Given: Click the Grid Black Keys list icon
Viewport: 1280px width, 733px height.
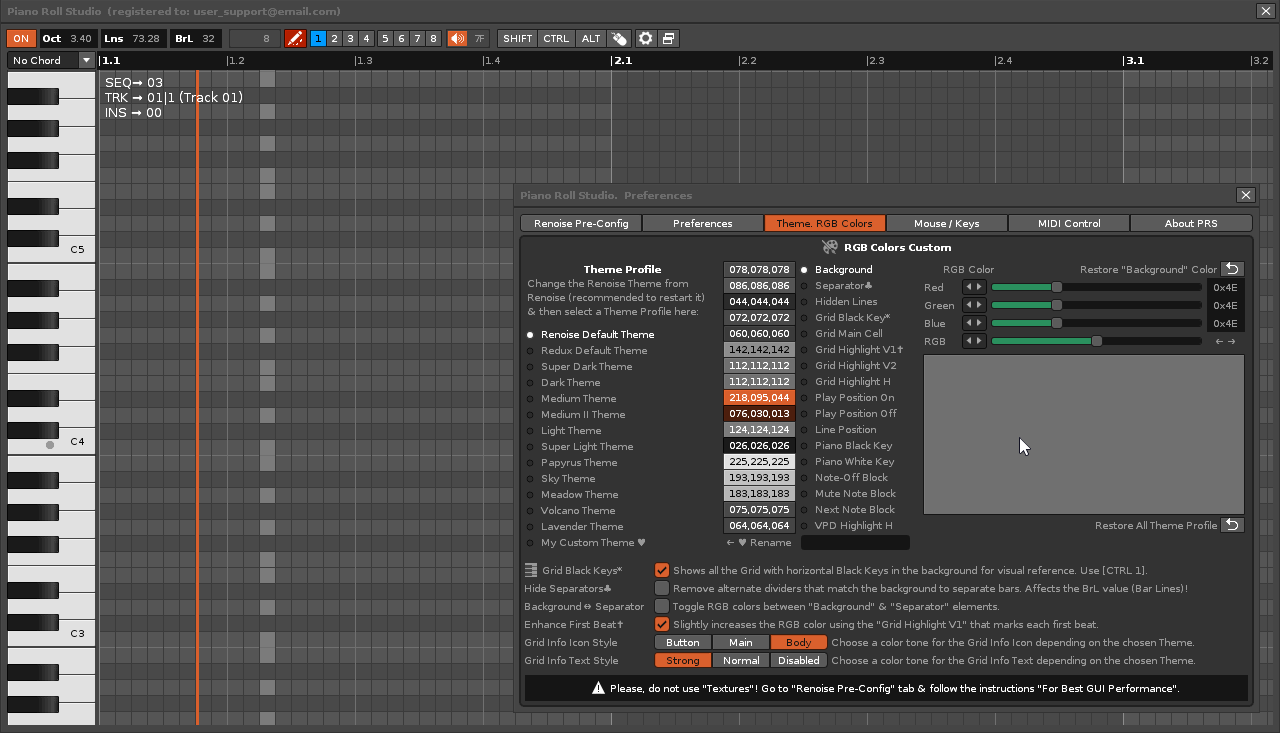Looking at the screenshot, I should pos(531,570).
